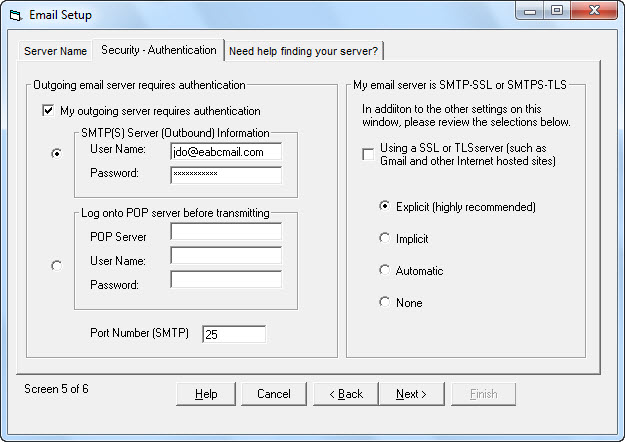This screenshot has height=442, width=625.
Task: Click the POP Server input field
Action: (x=226, y=232)
